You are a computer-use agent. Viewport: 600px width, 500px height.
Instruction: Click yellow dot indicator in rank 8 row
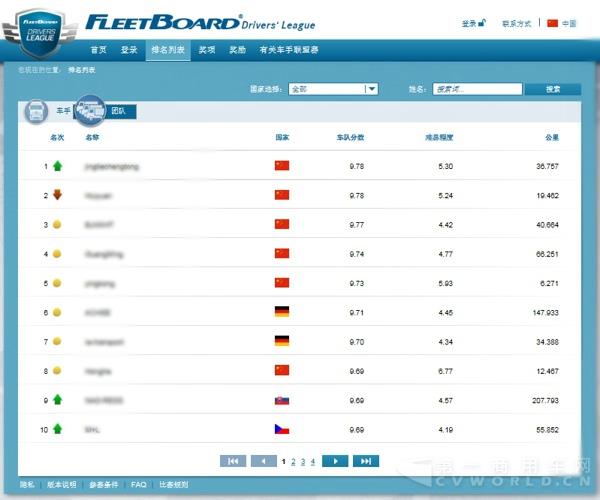coord(57,371)
